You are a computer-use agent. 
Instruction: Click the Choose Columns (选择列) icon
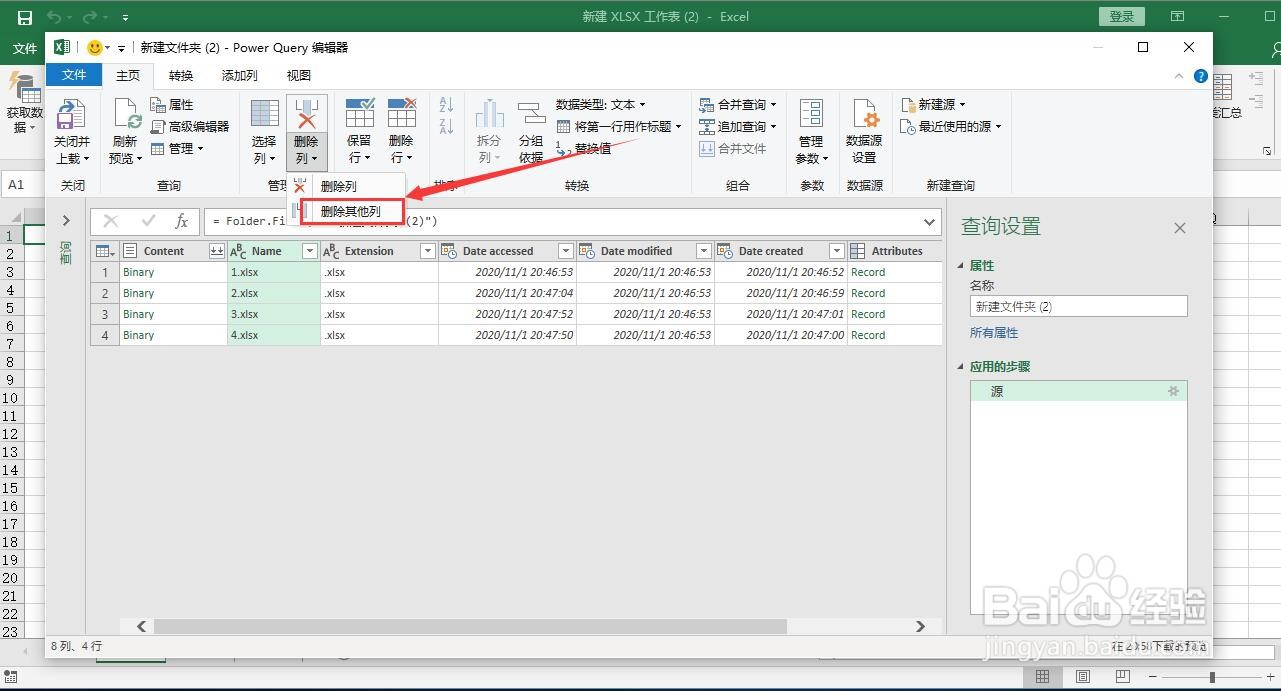click(264, 114)
